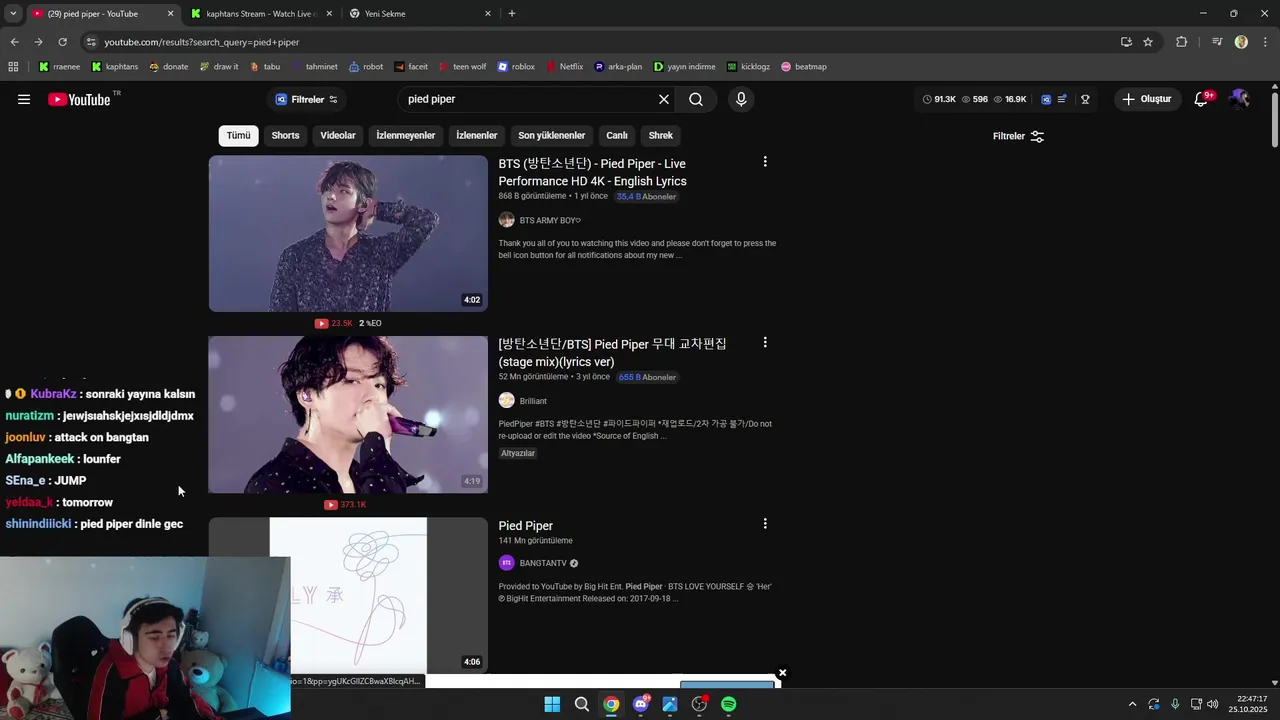Open the Windows Start menu
The image size is (1280, 720).
tap(552, 704)
